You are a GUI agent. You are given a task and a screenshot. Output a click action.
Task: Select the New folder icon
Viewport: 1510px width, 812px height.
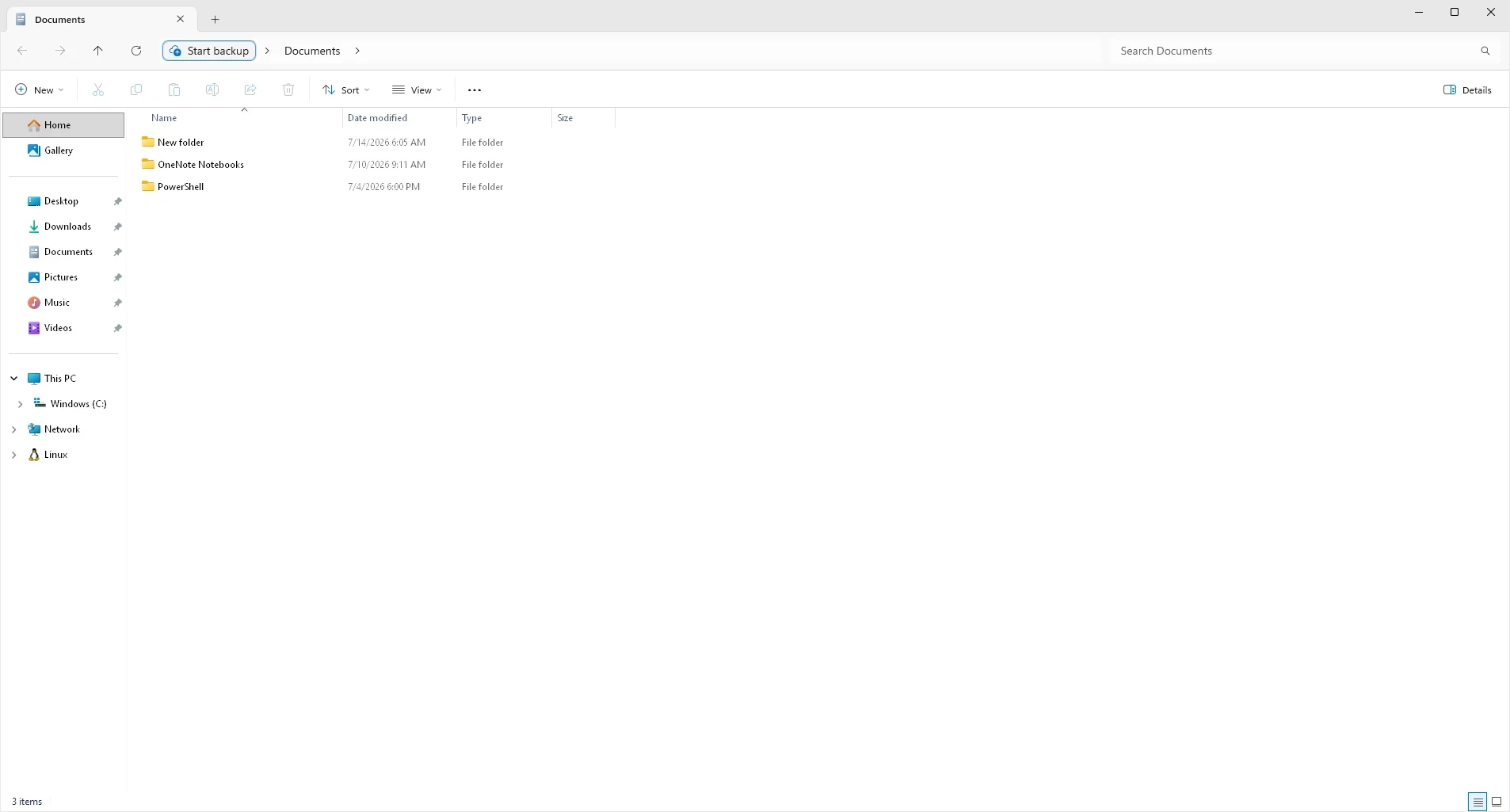(x=148, y=142)
